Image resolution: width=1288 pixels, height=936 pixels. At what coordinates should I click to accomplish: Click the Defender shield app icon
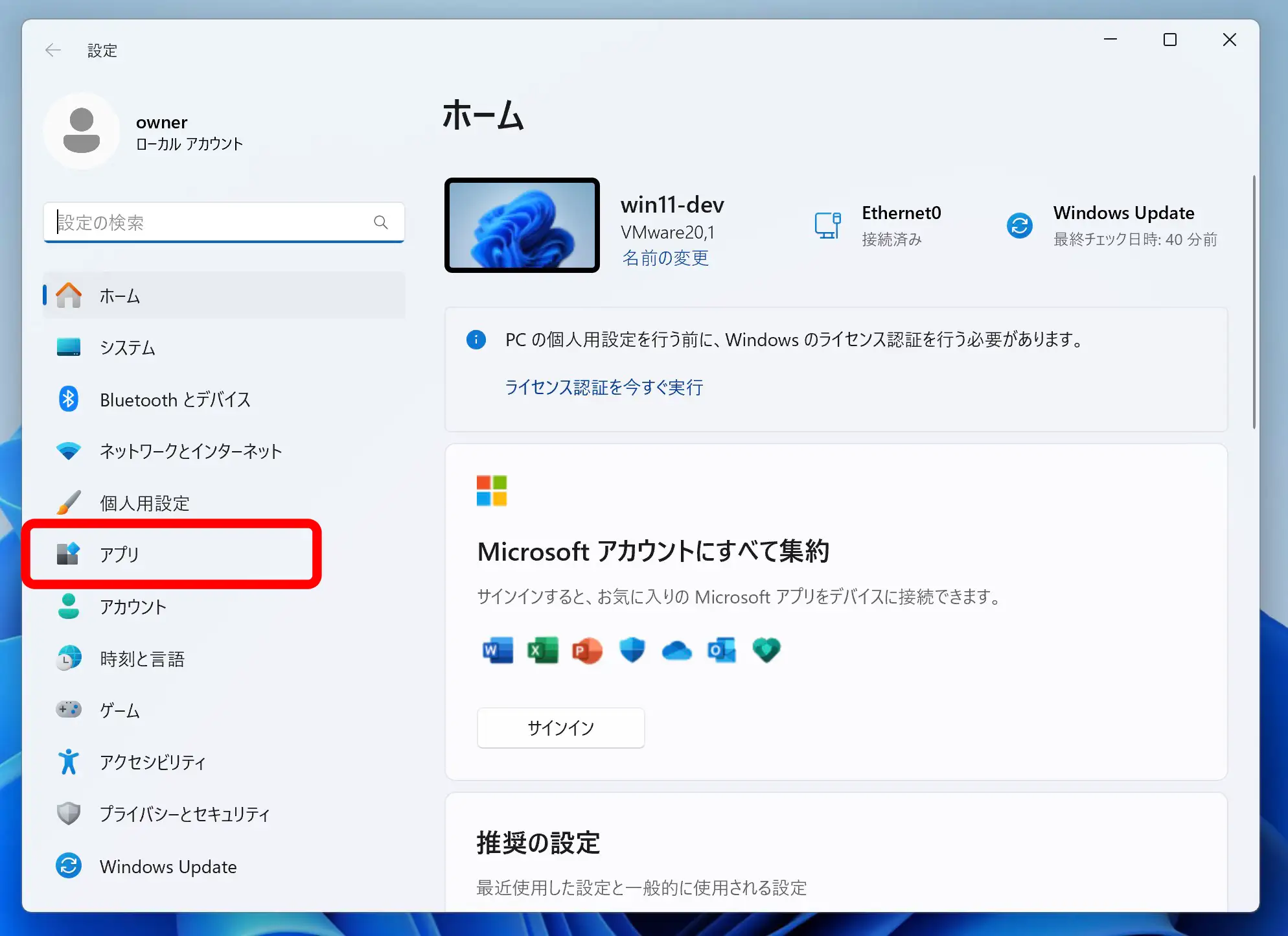(x=632, y=650)
